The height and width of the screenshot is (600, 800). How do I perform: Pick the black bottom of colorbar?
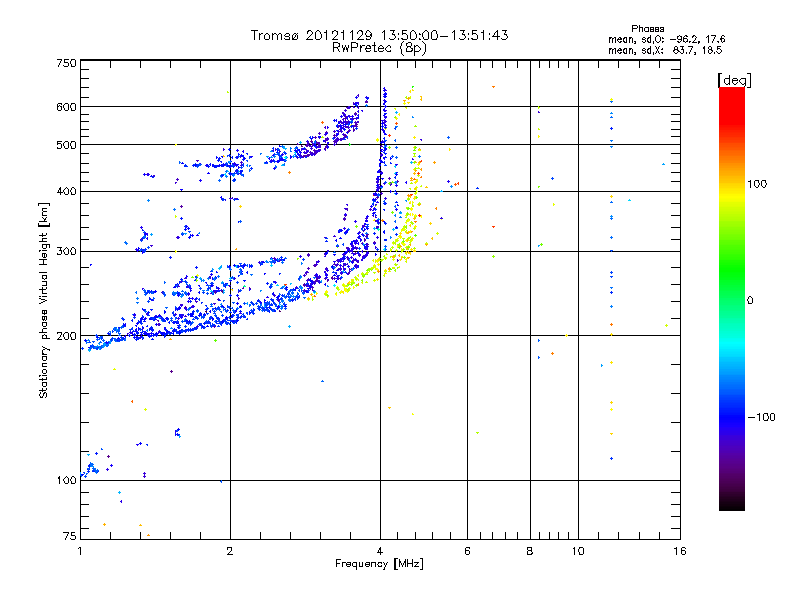[731, 505]
